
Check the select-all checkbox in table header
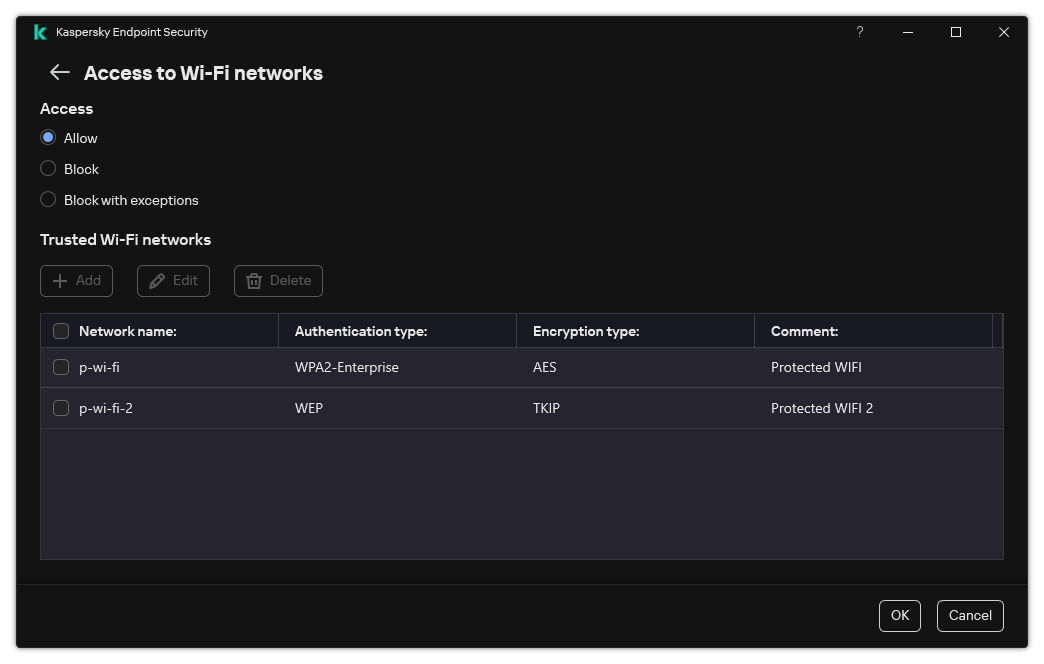click(61, 330)
